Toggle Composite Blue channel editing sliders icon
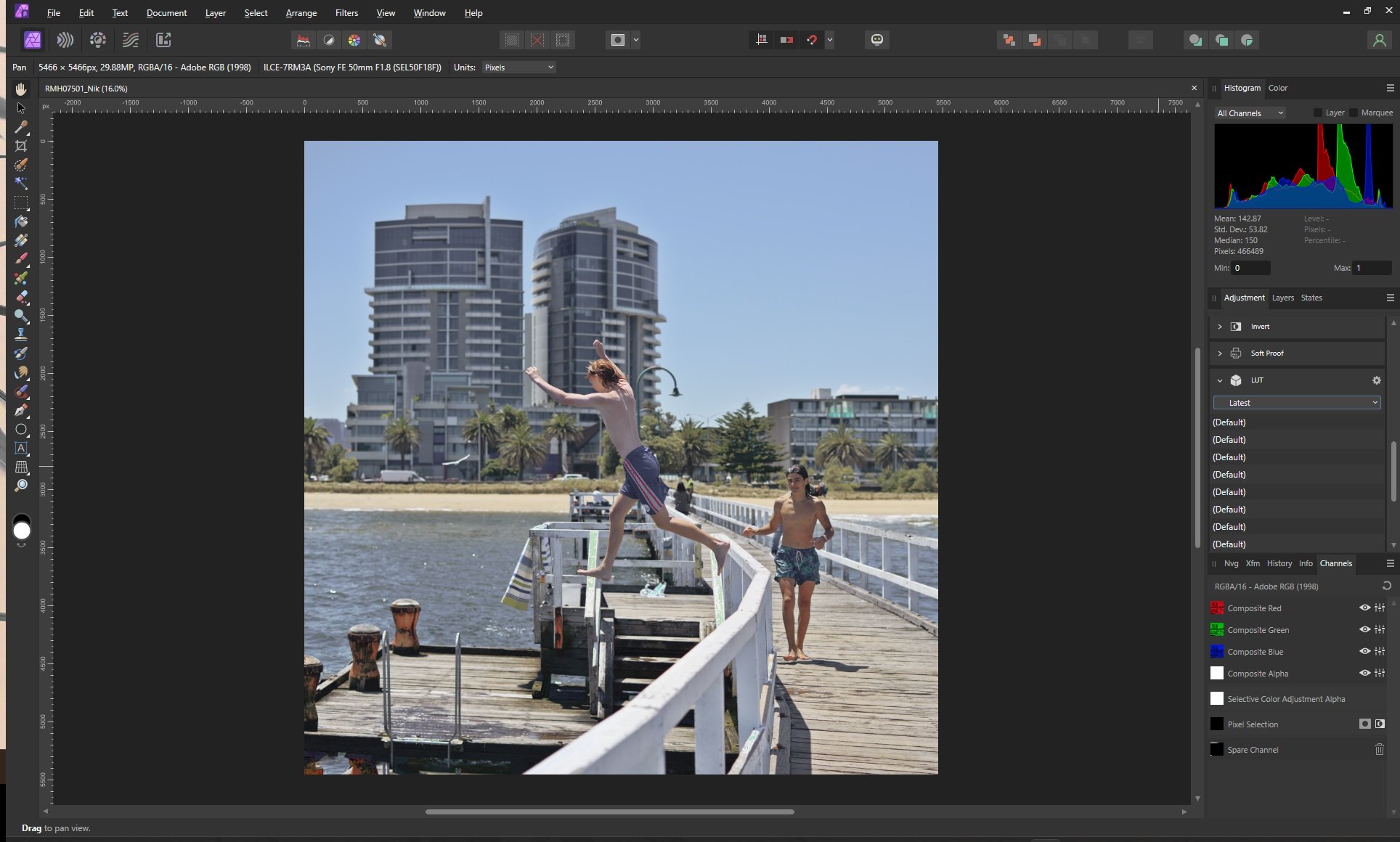The height and width of the screenshot is (842, 1400). (1380, 651)
